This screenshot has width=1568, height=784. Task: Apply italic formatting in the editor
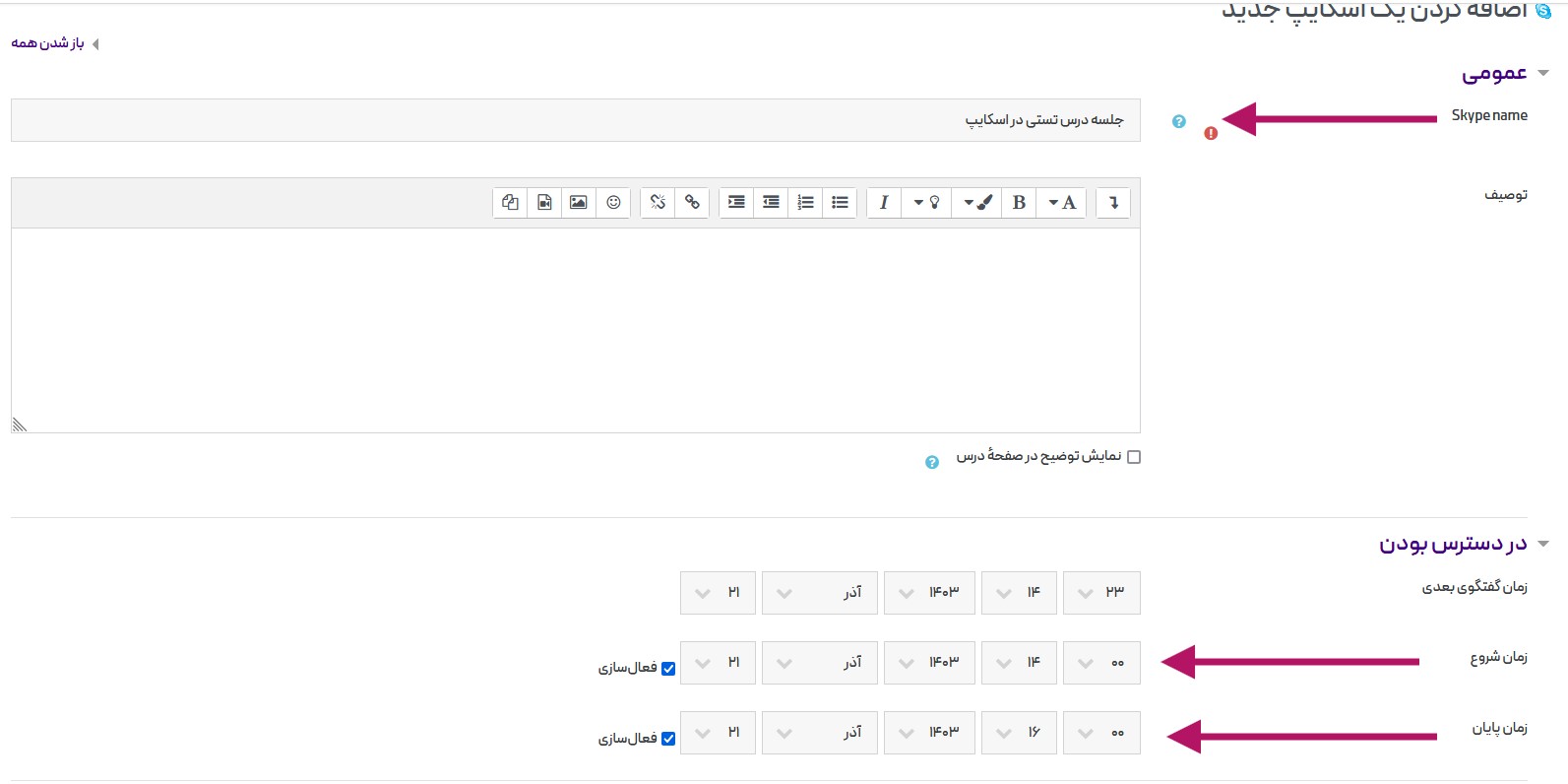click(x=884, y=203)
